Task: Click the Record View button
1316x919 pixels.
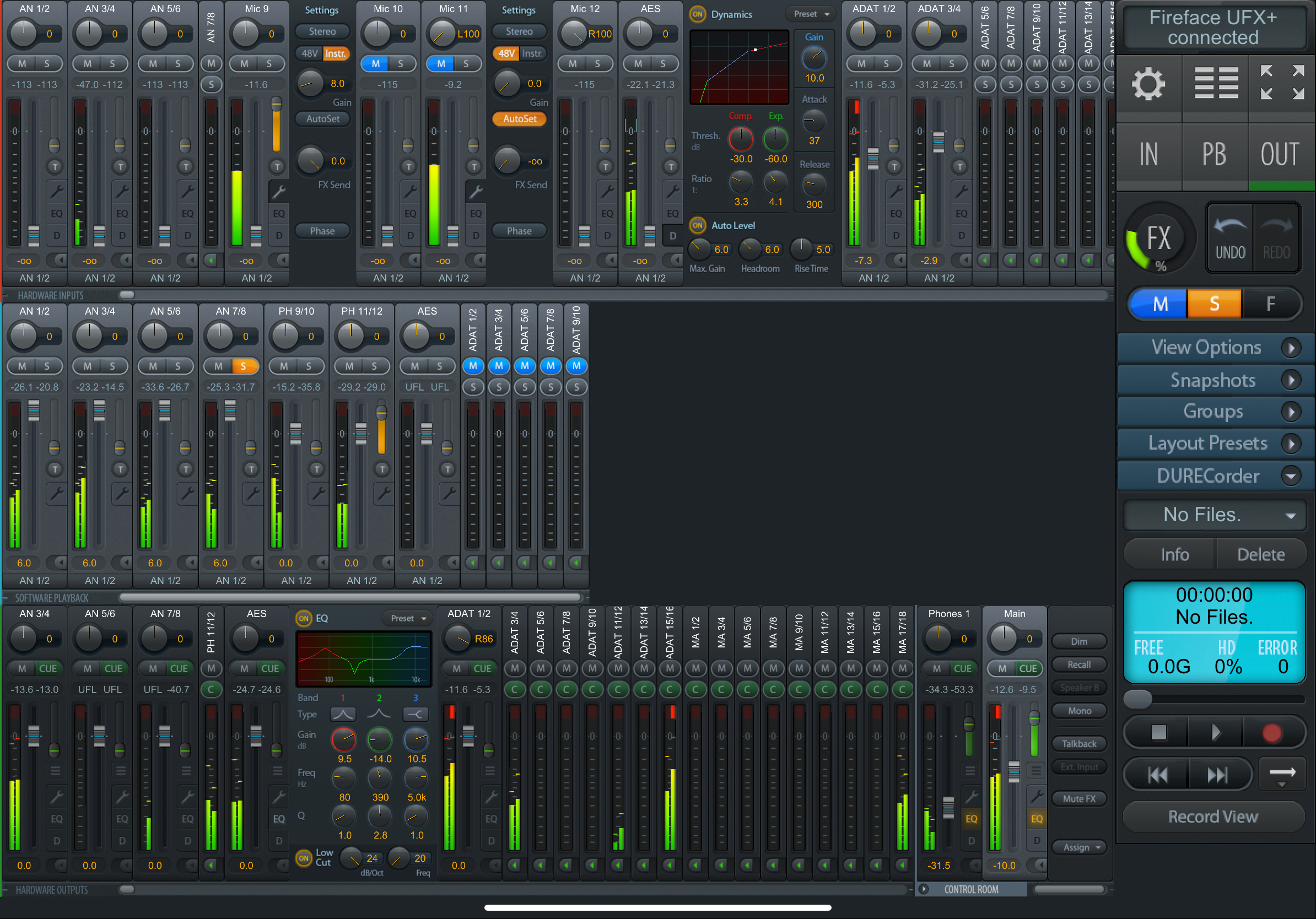Action: coord(1213,817)
